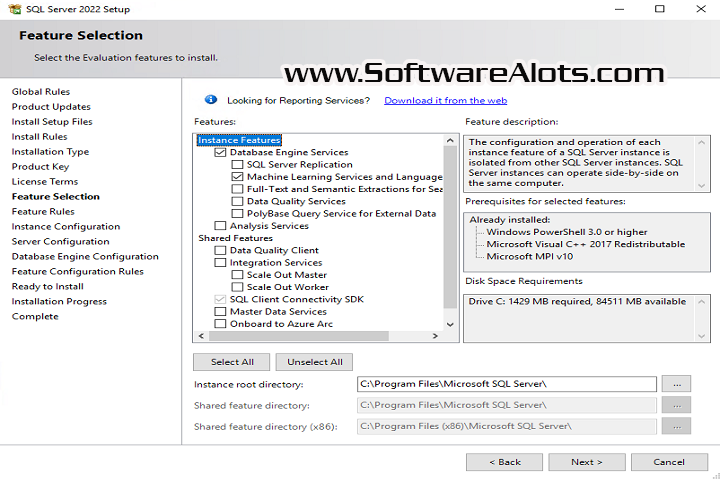Click the Select All button
Viewport: 720px width, 480px height.
tap(232, 362)
